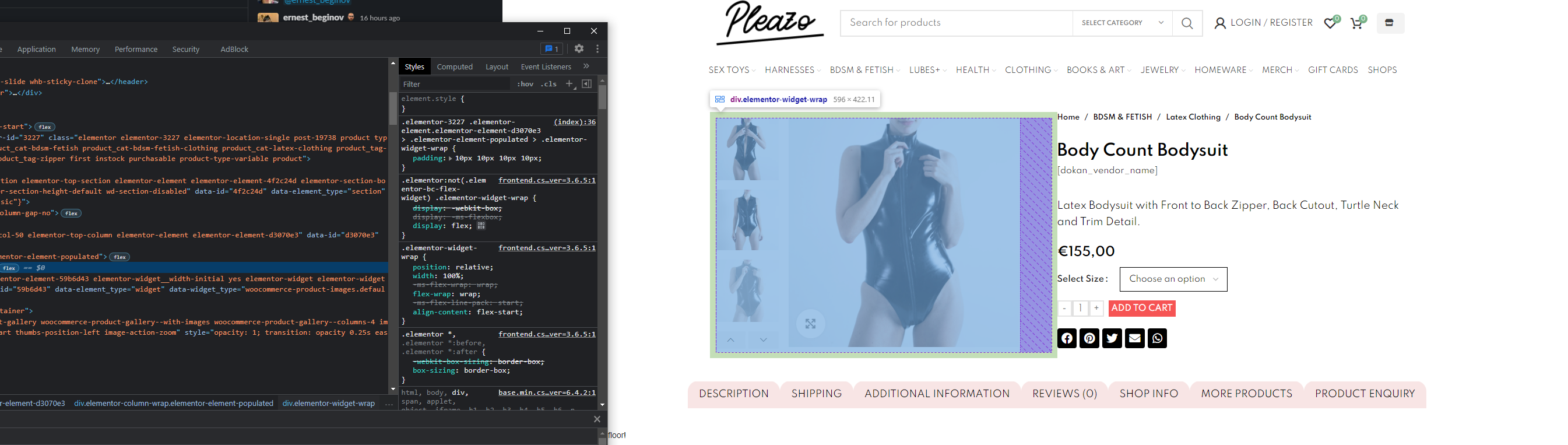Open DevTools settings gear

(x=579, y=49)
